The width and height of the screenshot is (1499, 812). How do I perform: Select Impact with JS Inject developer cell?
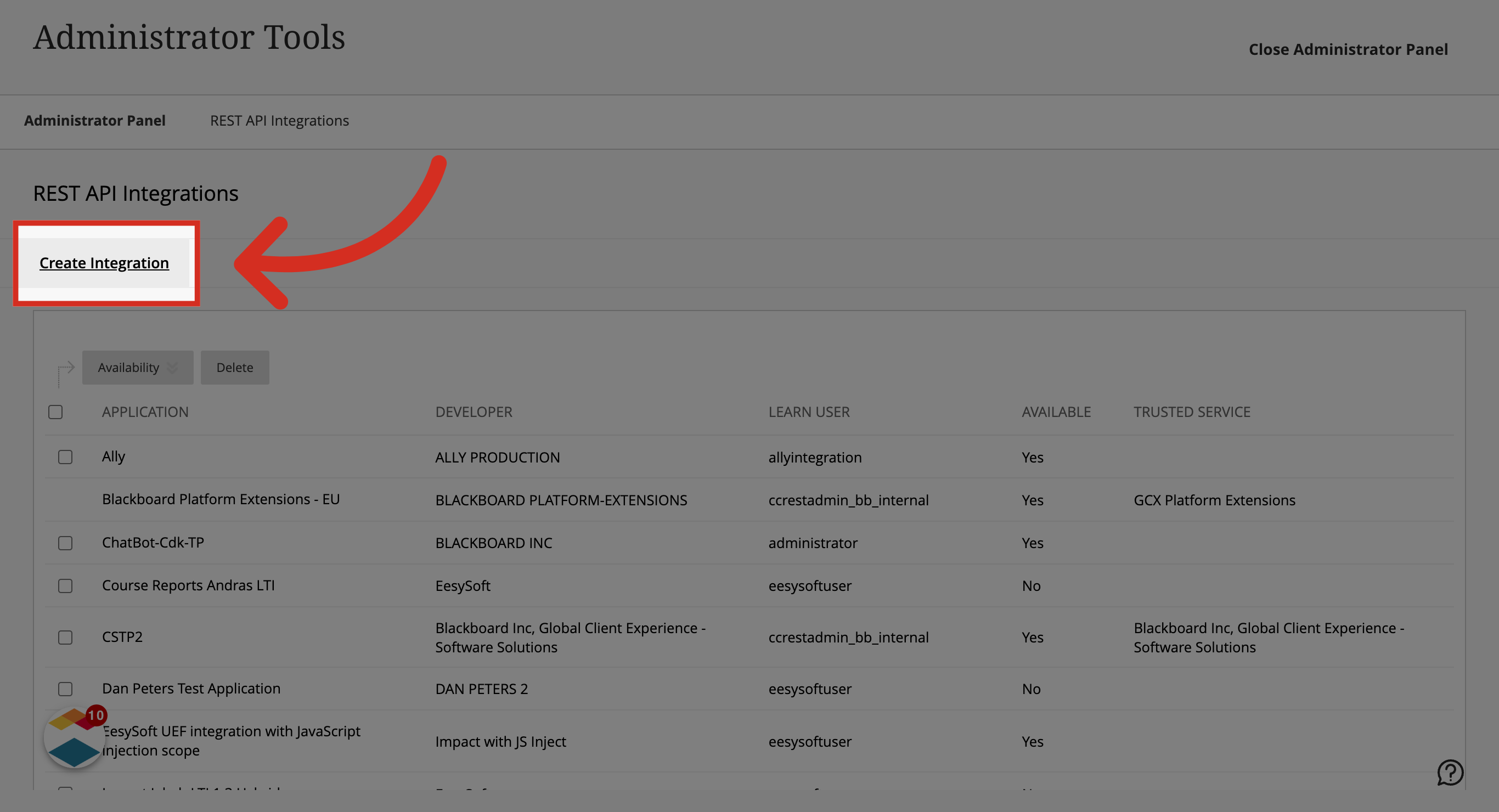(x=500, y=742)
